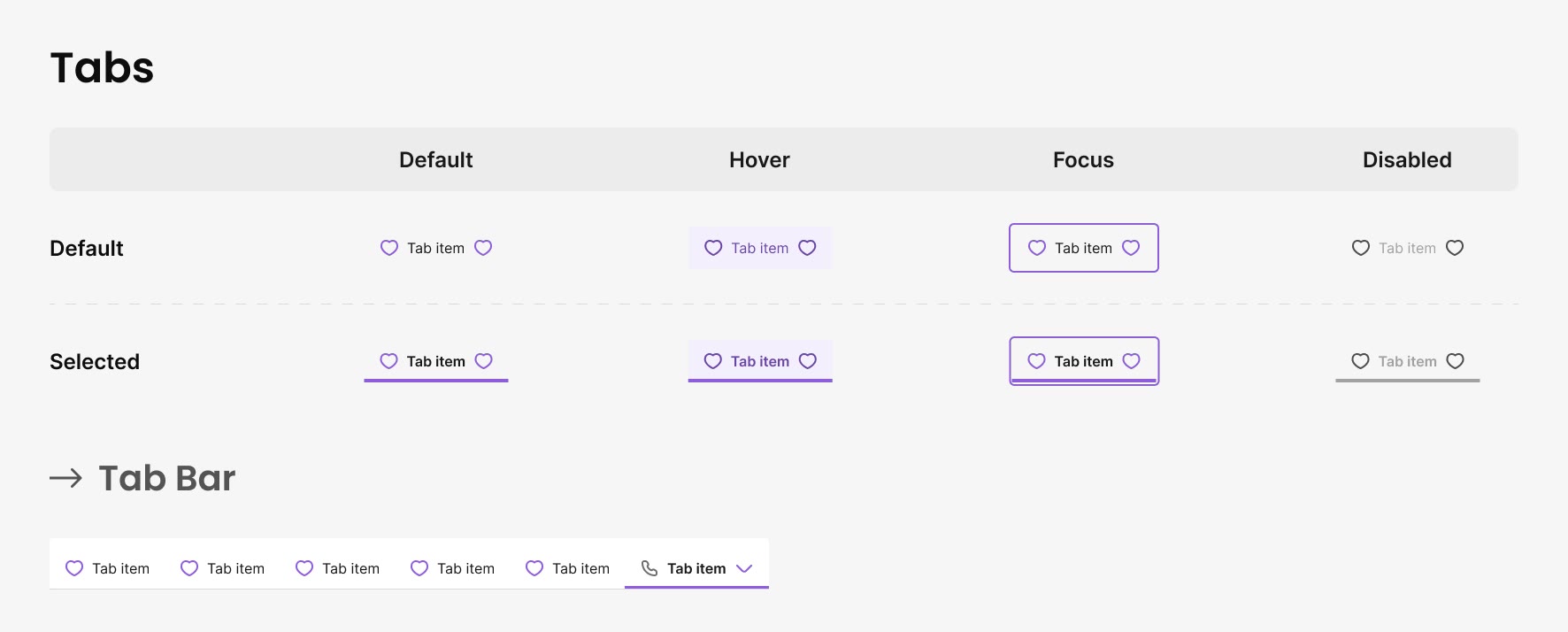The height and width of the screenshot is (632, 1568).
Task: Click right heart icon in Selected-row Disabled tab
Action: [x=1455, y=361]
